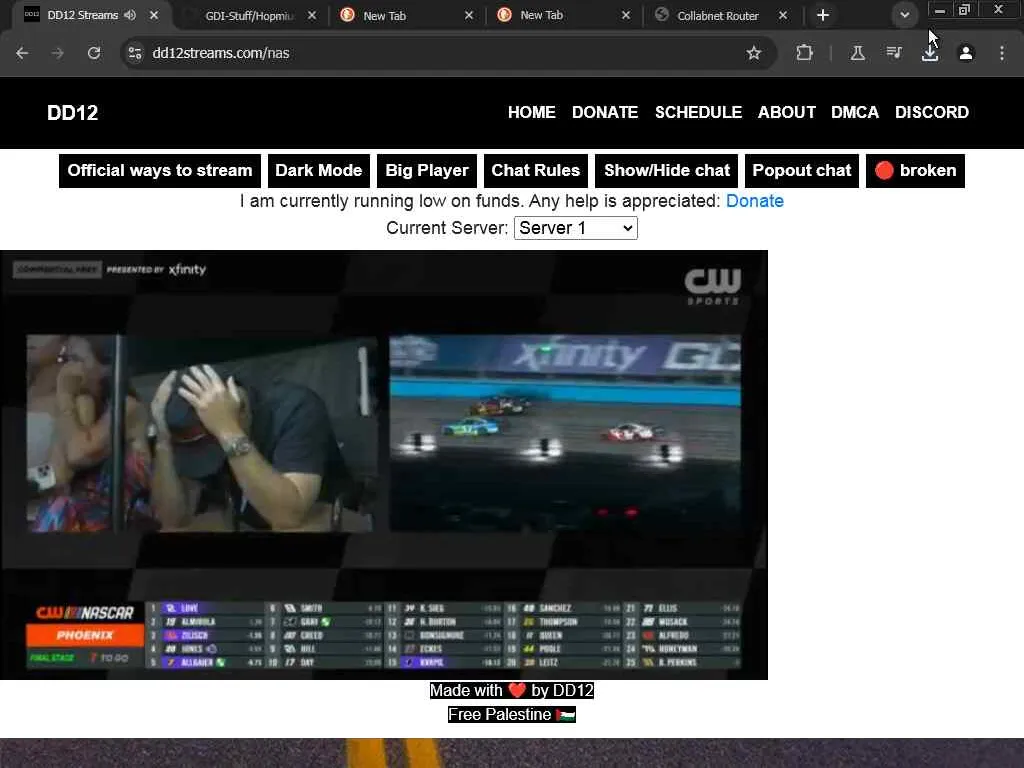Open the DISCORD nav link
This screenshot has height=768, width=1024.
coord(932,112)
